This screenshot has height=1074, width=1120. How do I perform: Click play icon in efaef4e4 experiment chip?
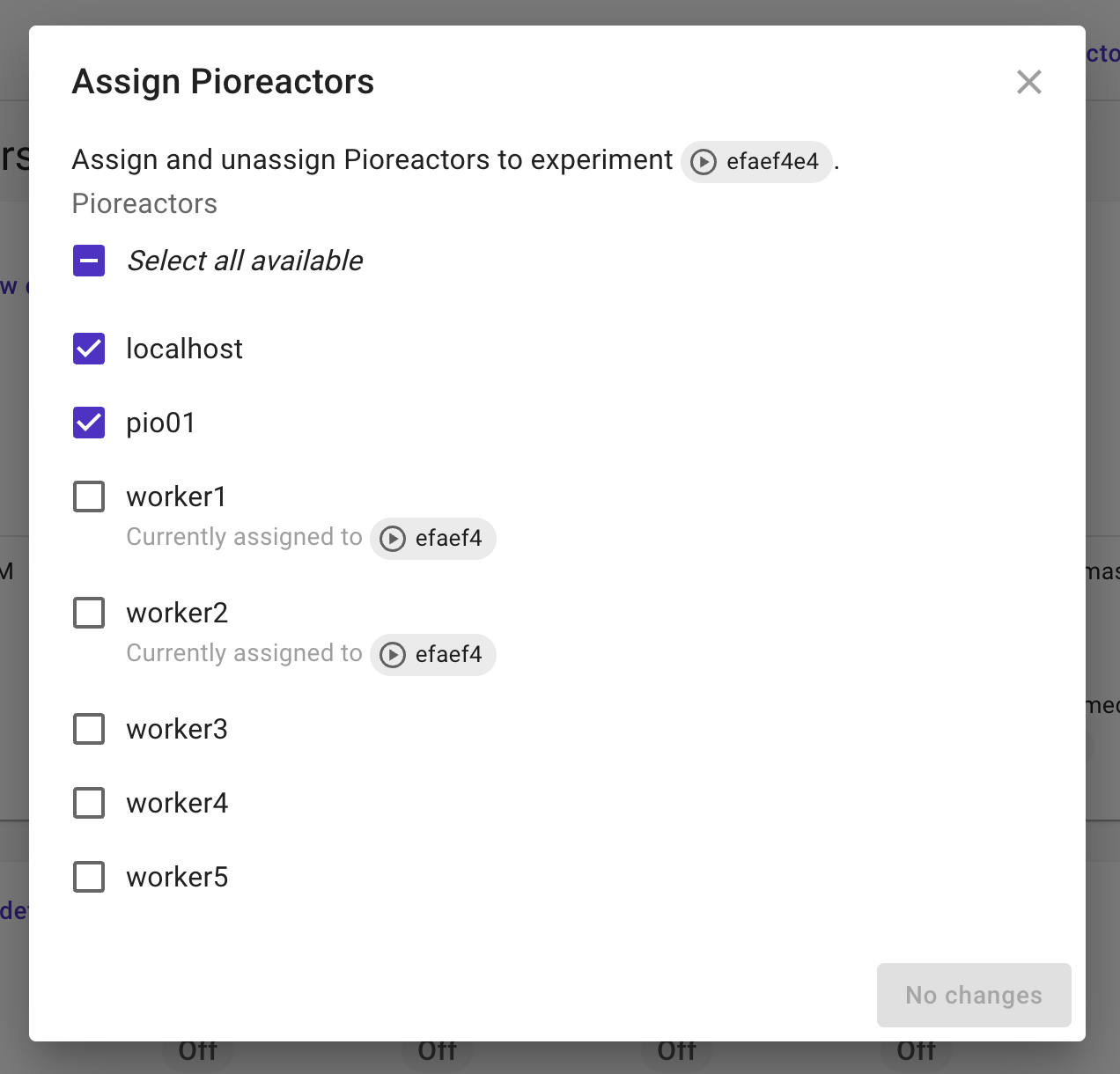coord(704,162)
